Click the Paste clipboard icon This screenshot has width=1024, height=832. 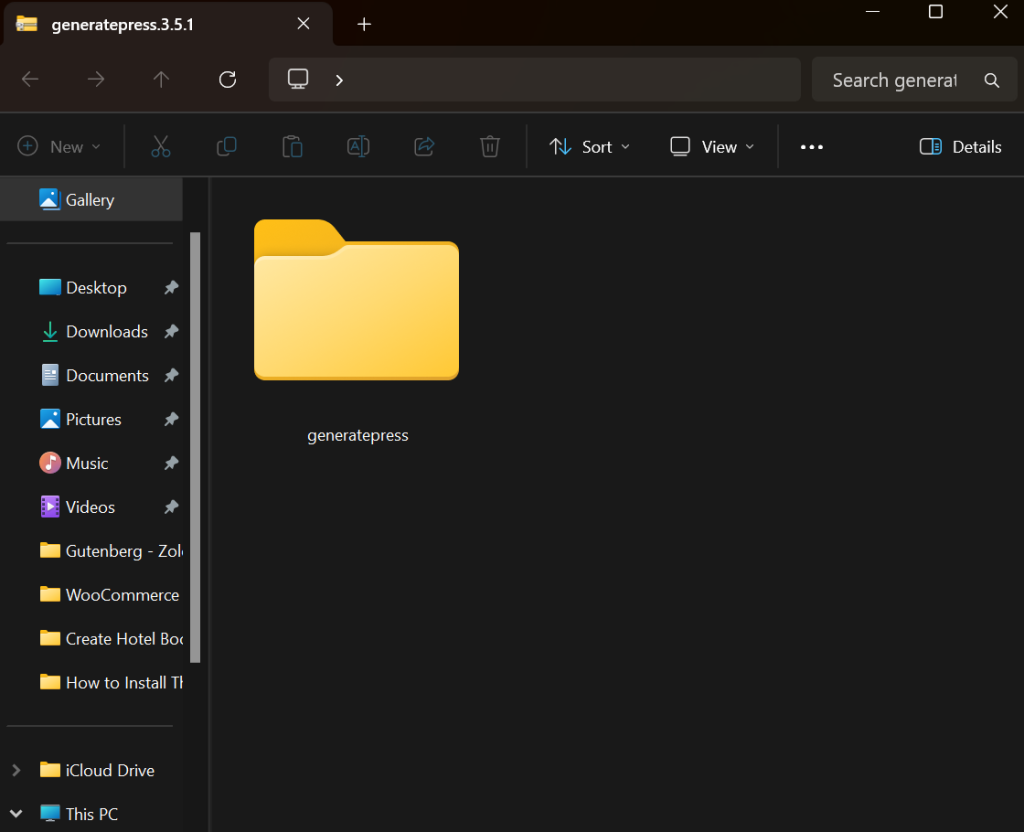[x=292, y=147]
